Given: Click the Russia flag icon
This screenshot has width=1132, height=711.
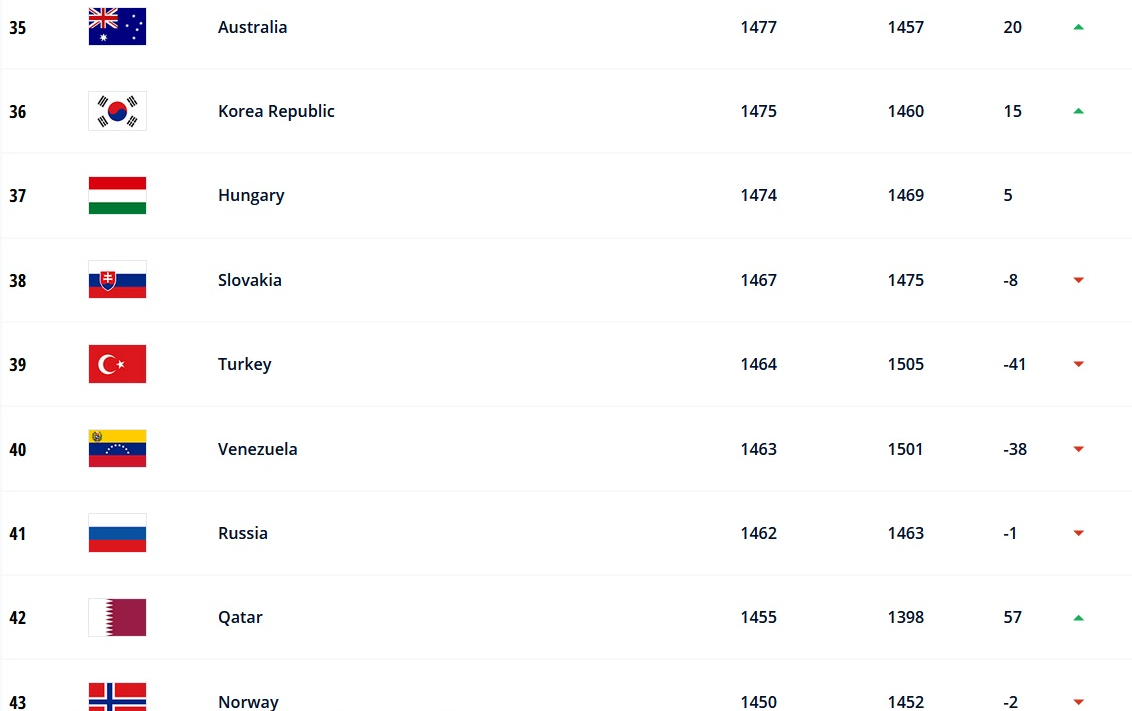Looking at the screenshot, I should [117, 533].
